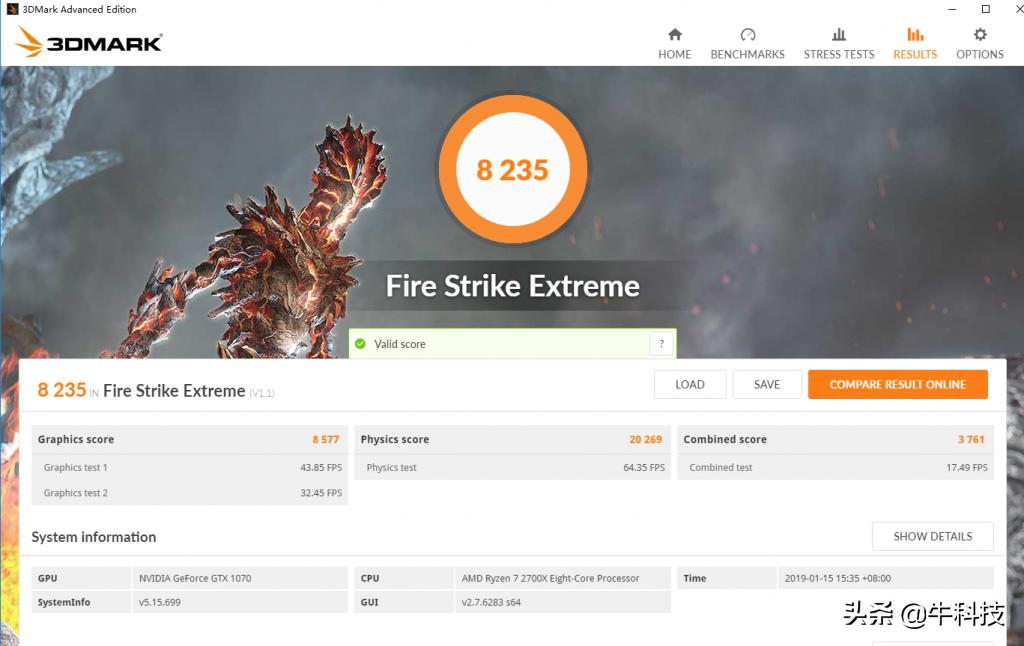
Task: Select the Benchmarks speedometer icon
Action: (x=748, y=33)
